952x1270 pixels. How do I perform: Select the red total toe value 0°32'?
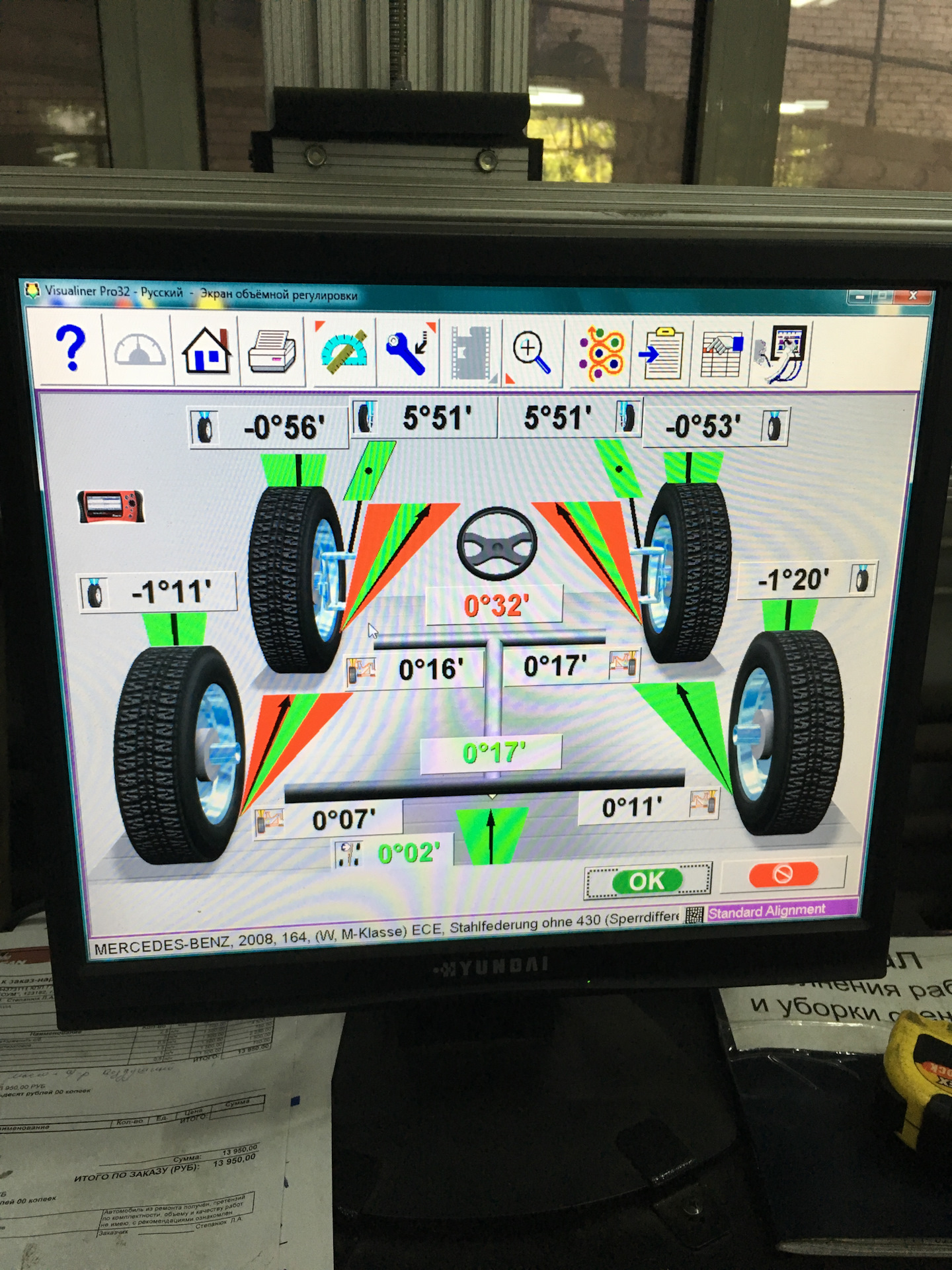pos(496,605)
